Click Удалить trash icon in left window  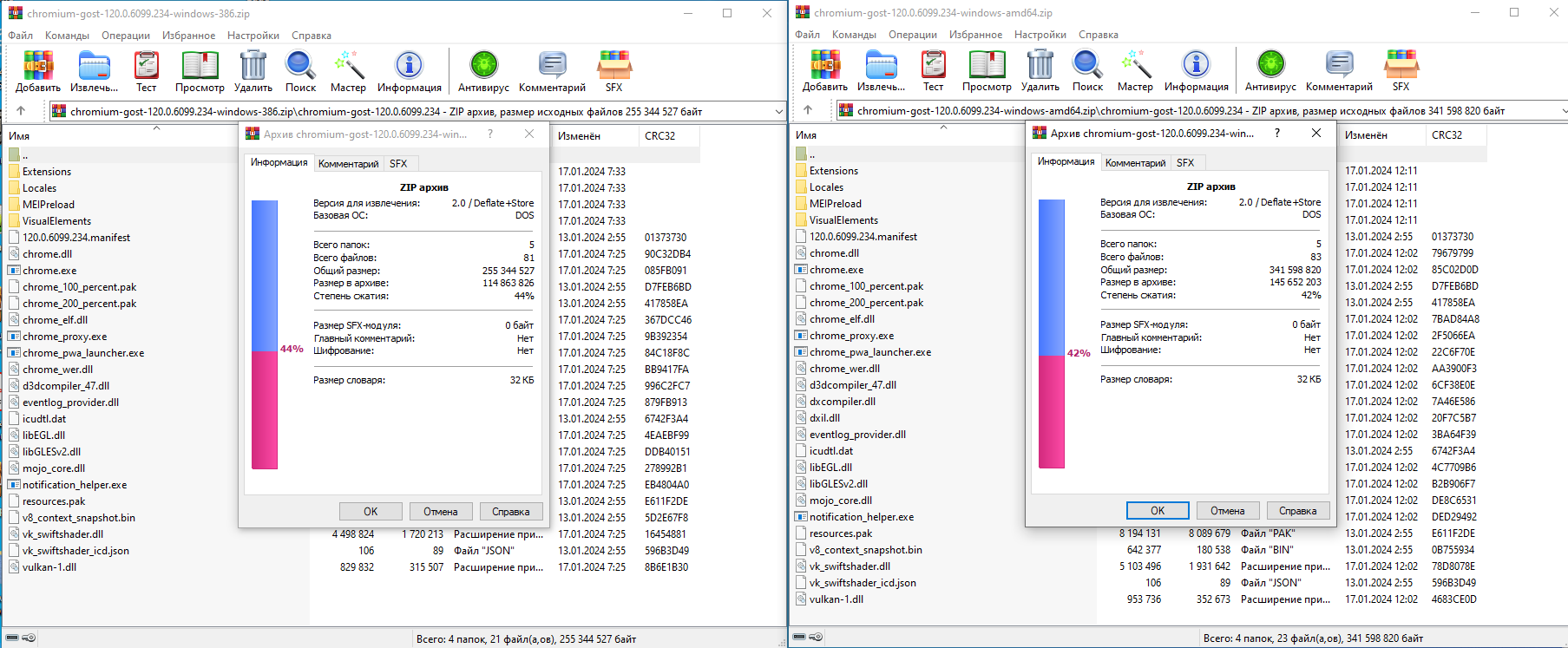coord(253,71)
